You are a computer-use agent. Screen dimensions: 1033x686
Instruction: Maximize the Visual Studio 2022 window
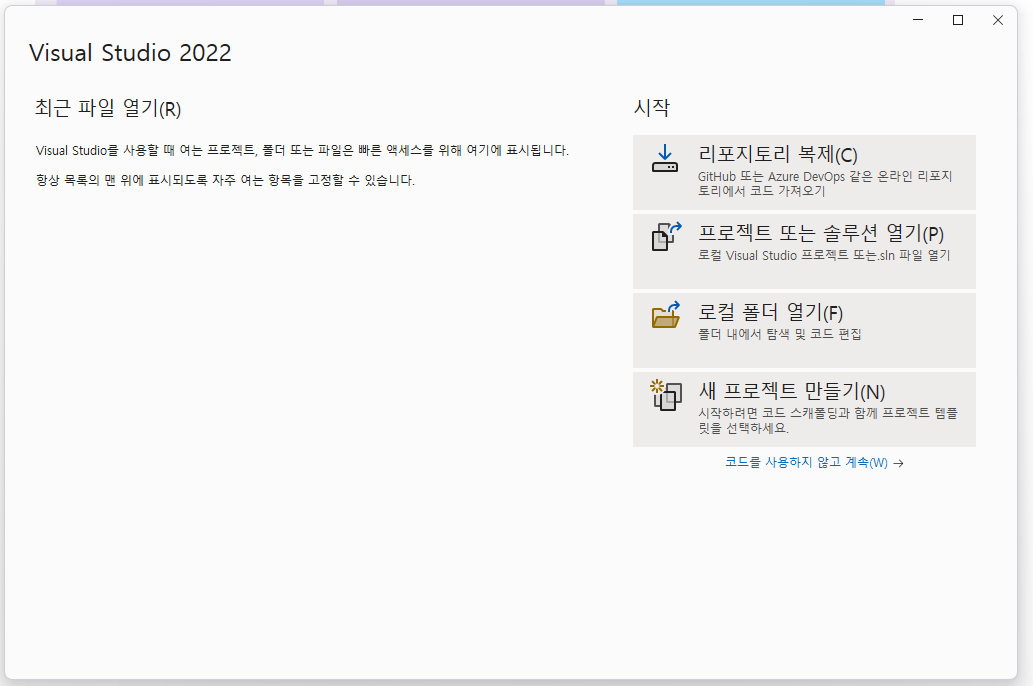(x=958, y=20)
